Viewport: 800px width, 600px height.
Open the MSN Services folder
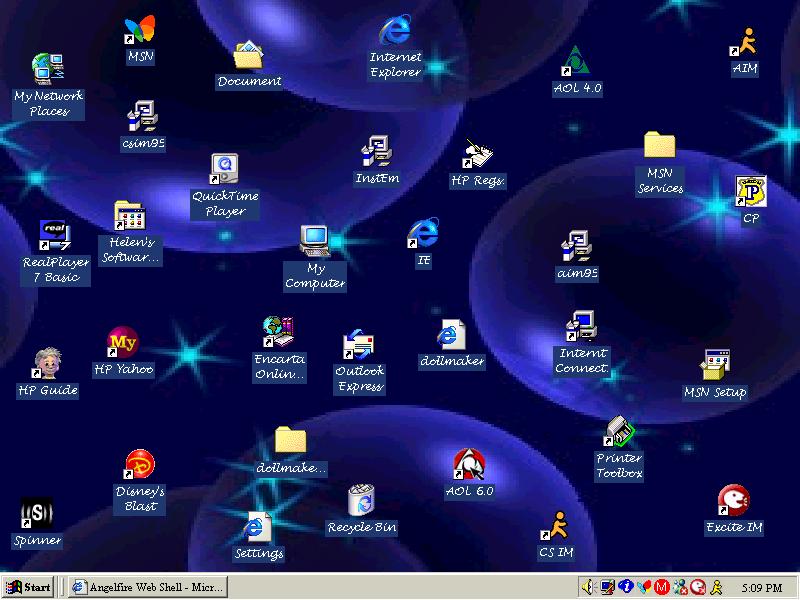(x=659, y=146)
